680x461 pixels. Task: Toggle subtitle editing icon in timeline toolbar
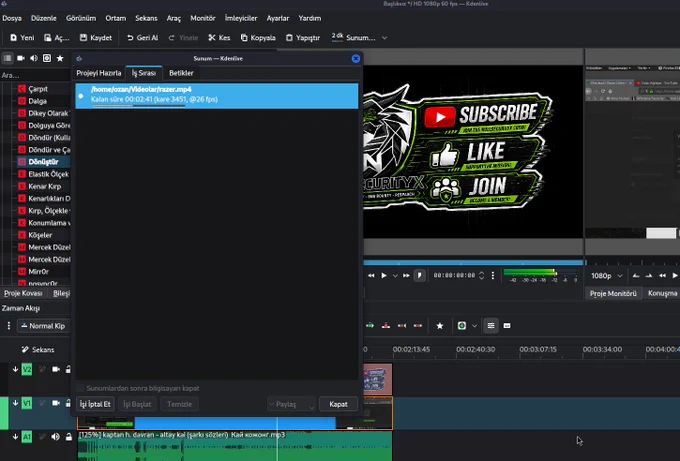507,326
